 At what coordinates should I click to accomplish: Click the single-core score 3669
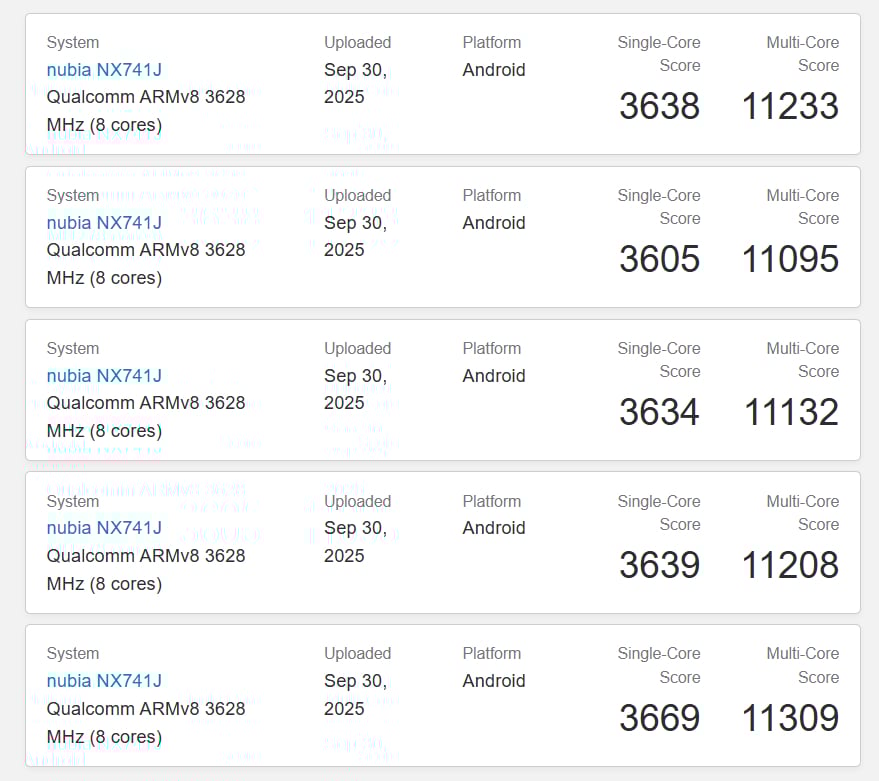click(x=659, y=719)
